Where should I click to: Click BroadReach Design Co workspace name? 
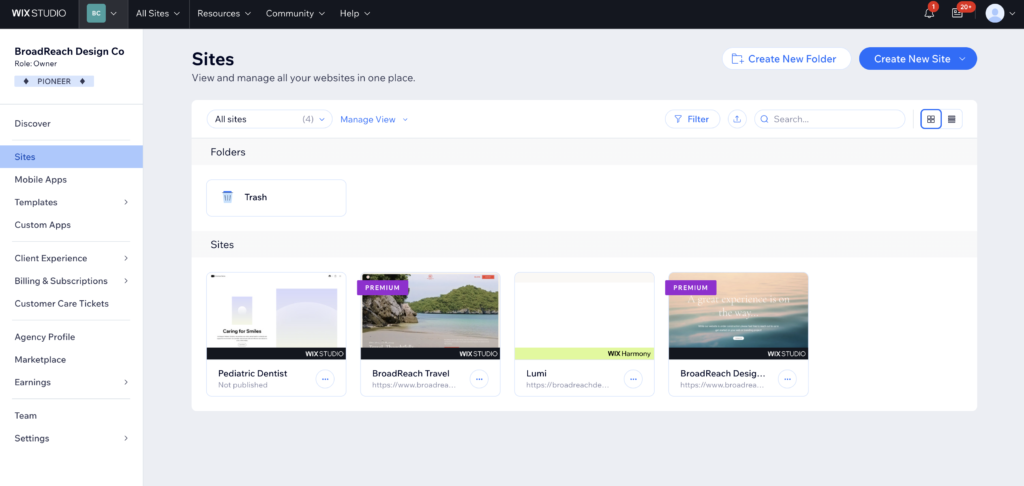69,52
